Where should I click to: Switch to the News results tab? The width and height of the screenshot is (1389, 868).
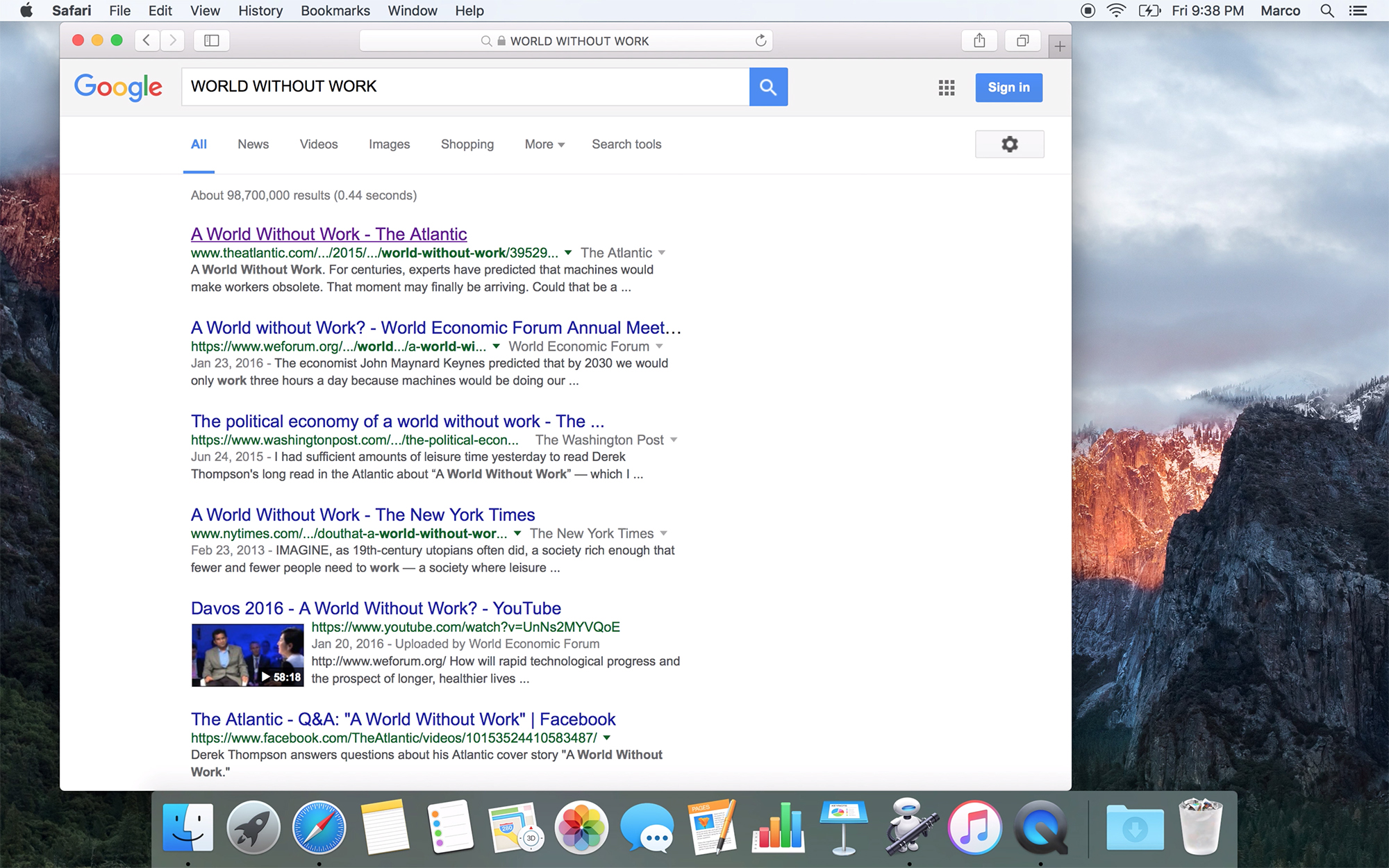pyautogui.click(x=253, y=144)
